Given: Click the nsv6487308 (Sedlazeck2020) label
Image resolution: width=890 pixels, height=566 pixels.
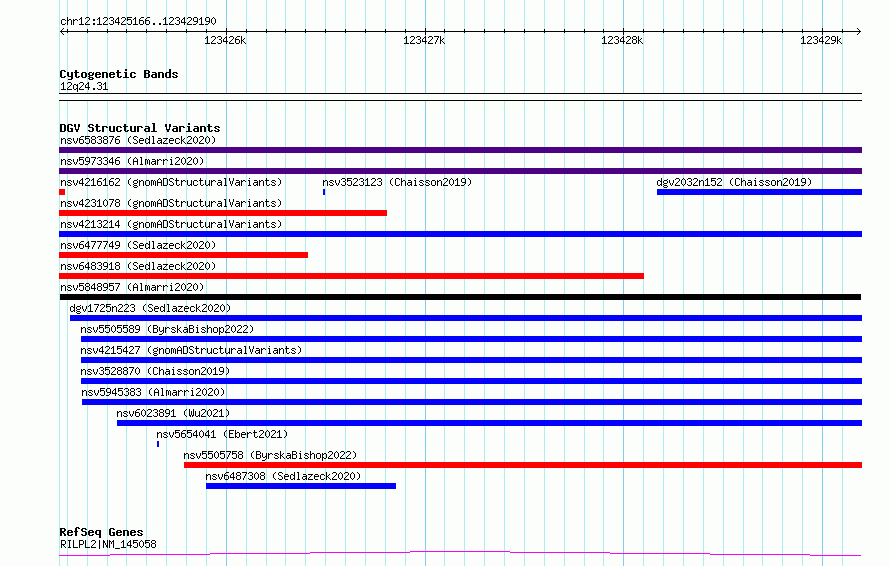Looking at the screenshot, I should pos(283,476).
